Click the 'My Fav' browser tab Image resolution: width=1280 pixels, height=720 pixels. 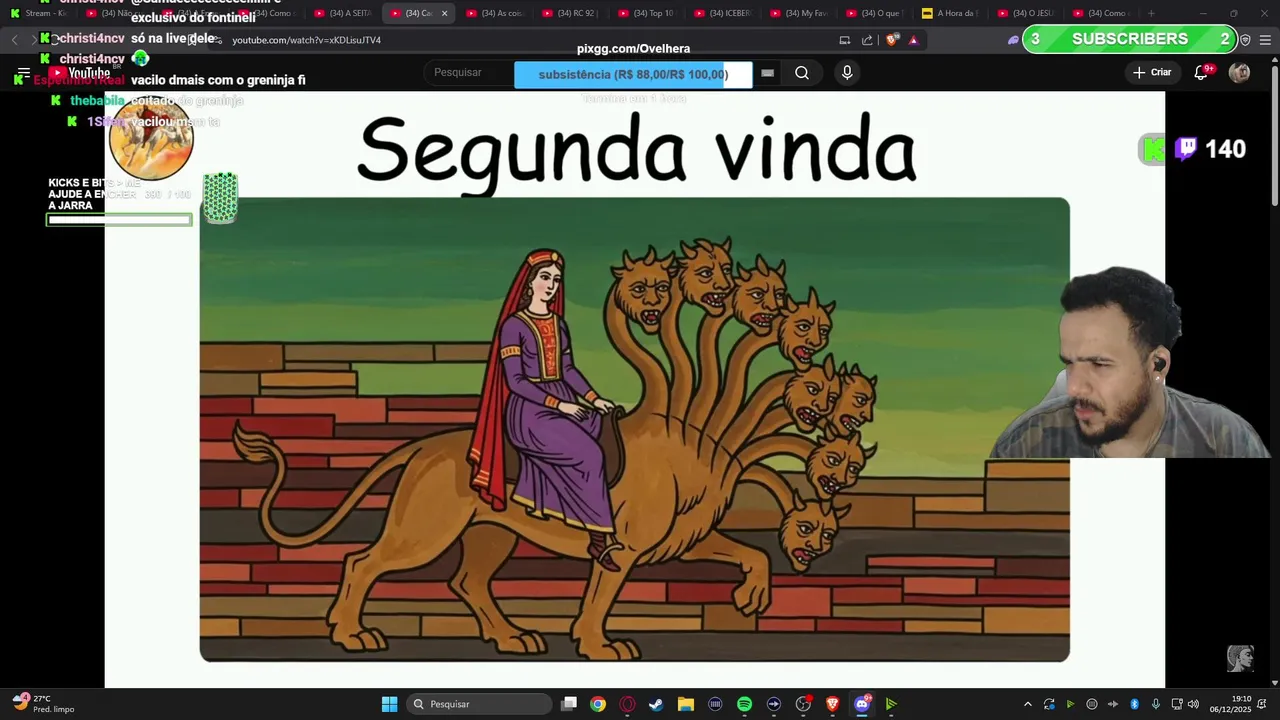(799, 13)
